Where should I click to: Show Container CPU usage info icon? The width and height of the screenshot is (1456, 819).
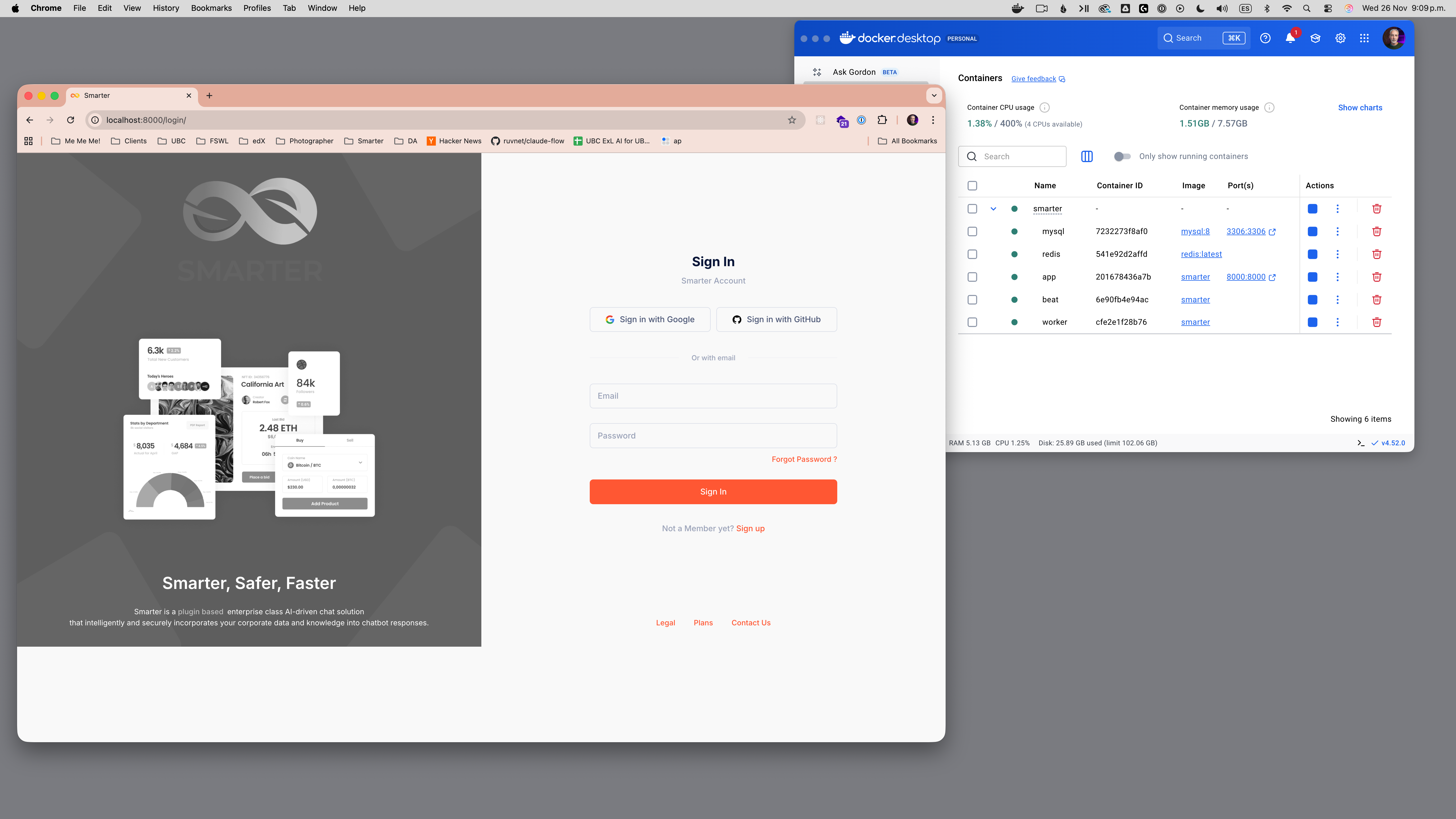[1045, 107]
